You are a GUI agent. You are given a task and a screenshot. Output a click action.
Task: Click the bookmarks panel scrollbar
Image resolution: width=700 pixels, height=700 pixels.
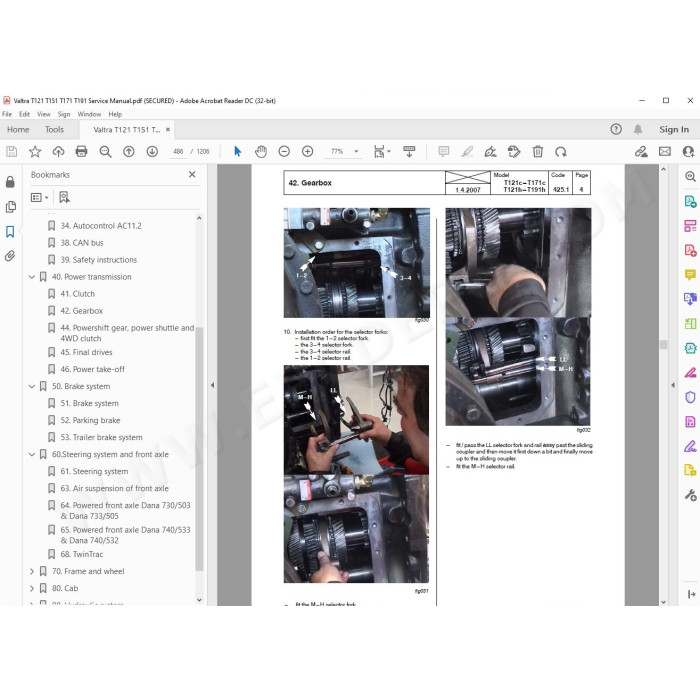click(x=200, y=449)
